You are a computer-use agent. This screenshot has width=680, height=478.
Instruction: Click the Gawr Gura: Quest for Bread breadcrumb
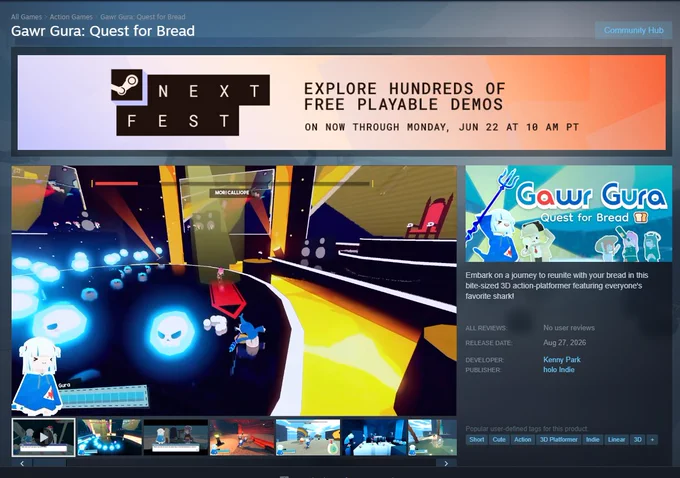(143, 17)
